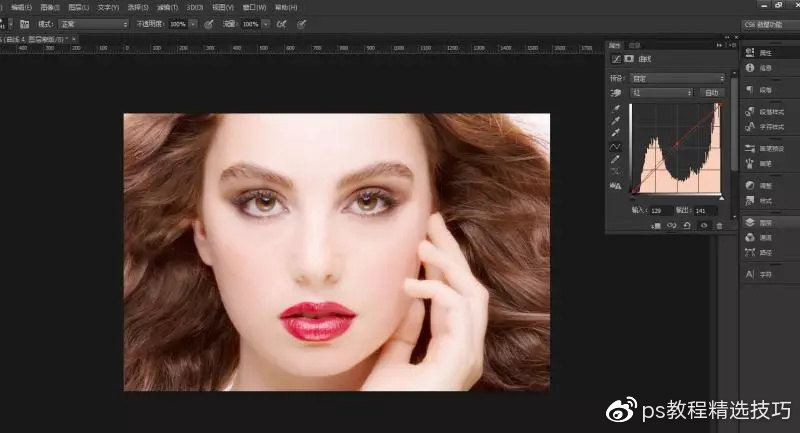
Task: Delete the adjustment layer via trash icon
Action: tap(719, 226)
